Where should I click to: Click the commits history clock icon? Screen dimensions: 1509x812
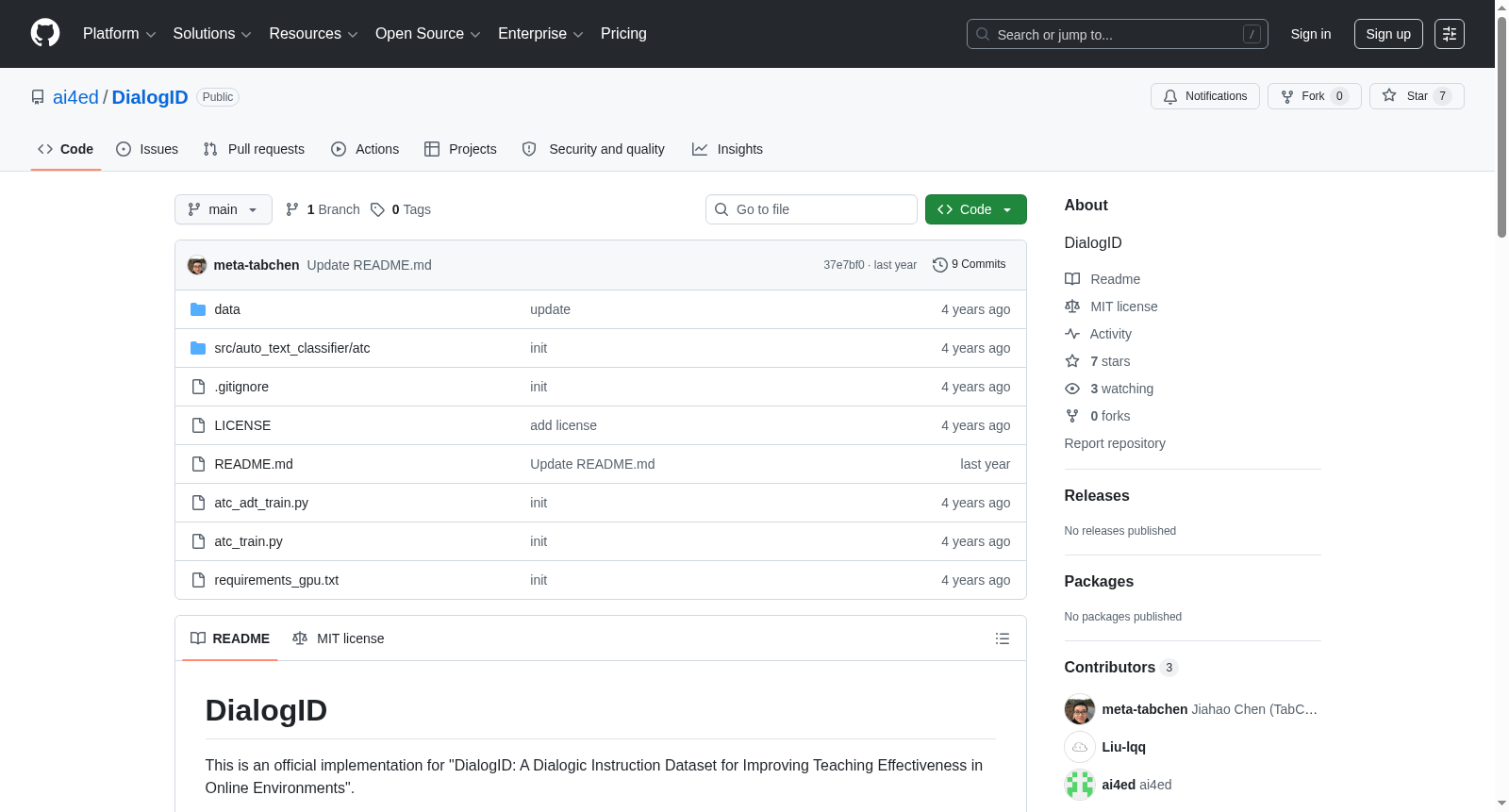pyautogui.click(x=939, y=265)
